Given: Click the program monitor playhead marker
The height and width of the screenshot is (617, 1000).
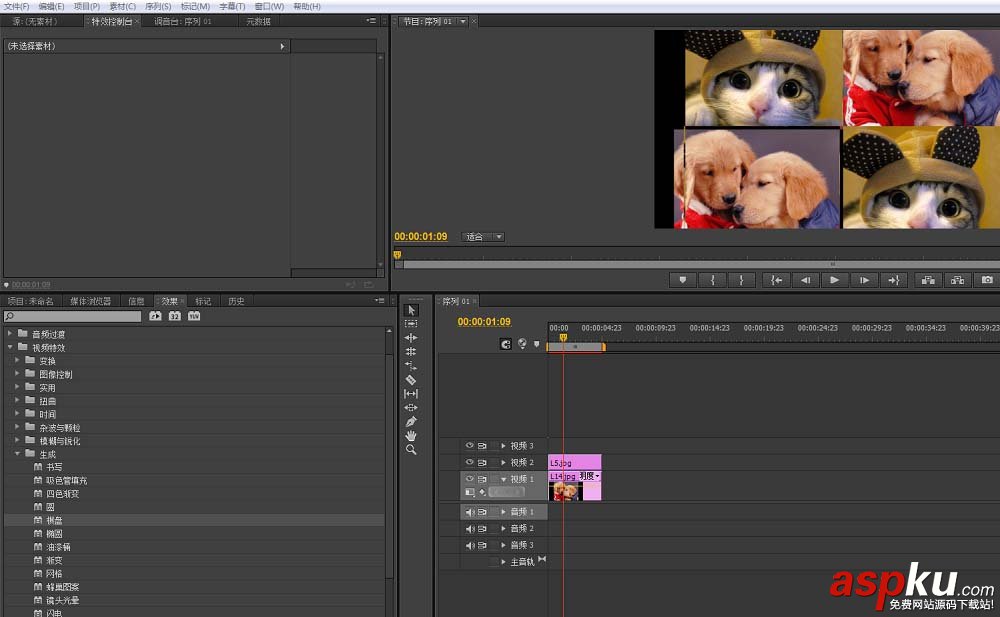Looking at the screenshot, I should pyautogui.click(x=397, y=255).
